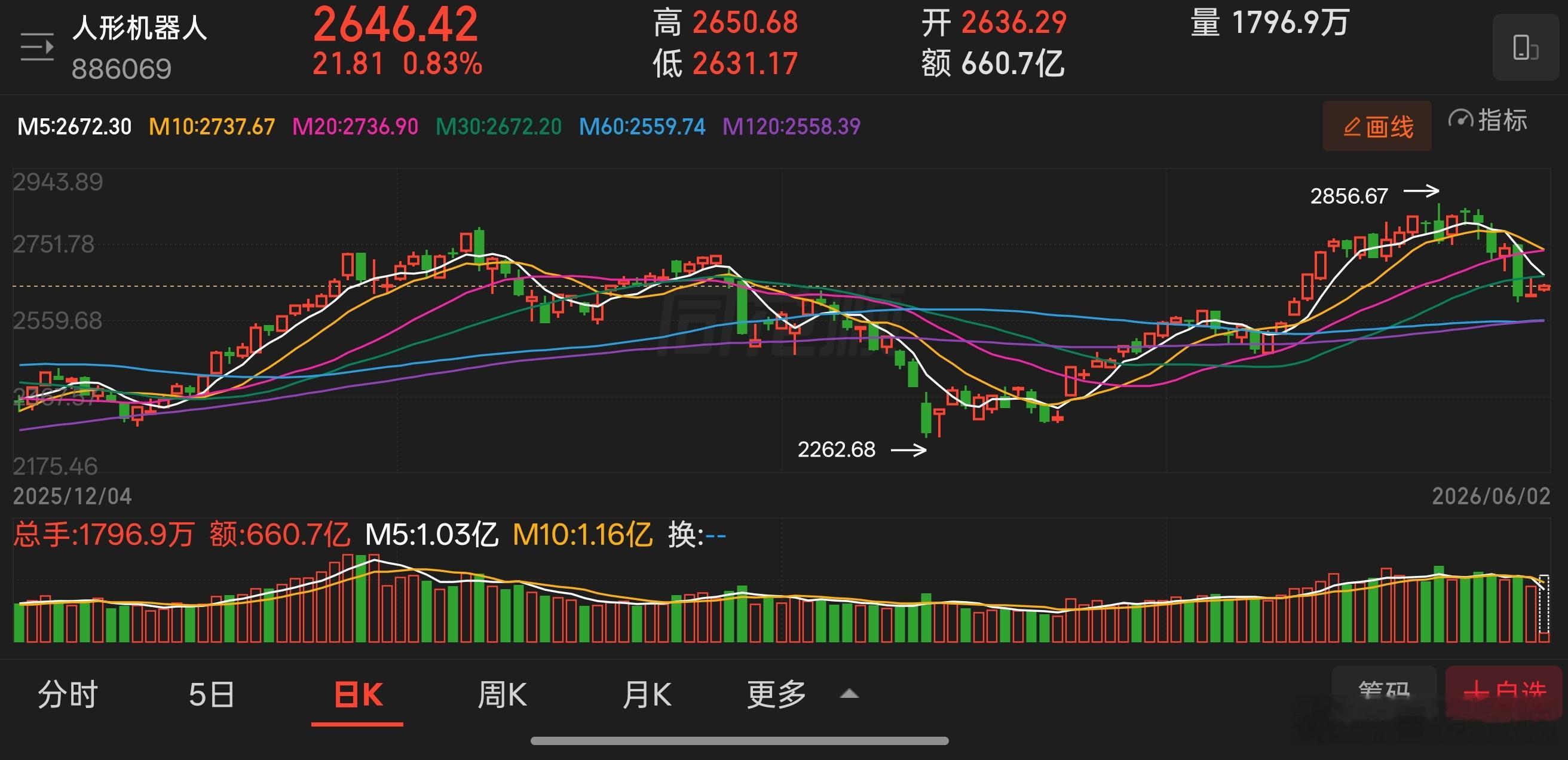The image size is (1568, 760).
Task: Click the M10:2737.67 moving average label
Action: tap(212, 127)
